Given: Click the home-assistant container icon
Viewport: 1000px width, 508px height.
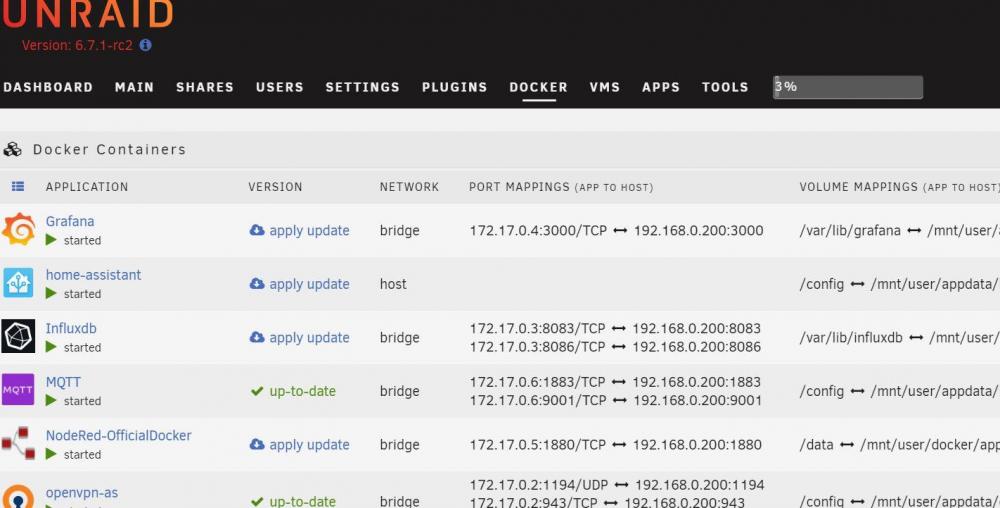Looking at the screenshot, I should tap(18, 283).
